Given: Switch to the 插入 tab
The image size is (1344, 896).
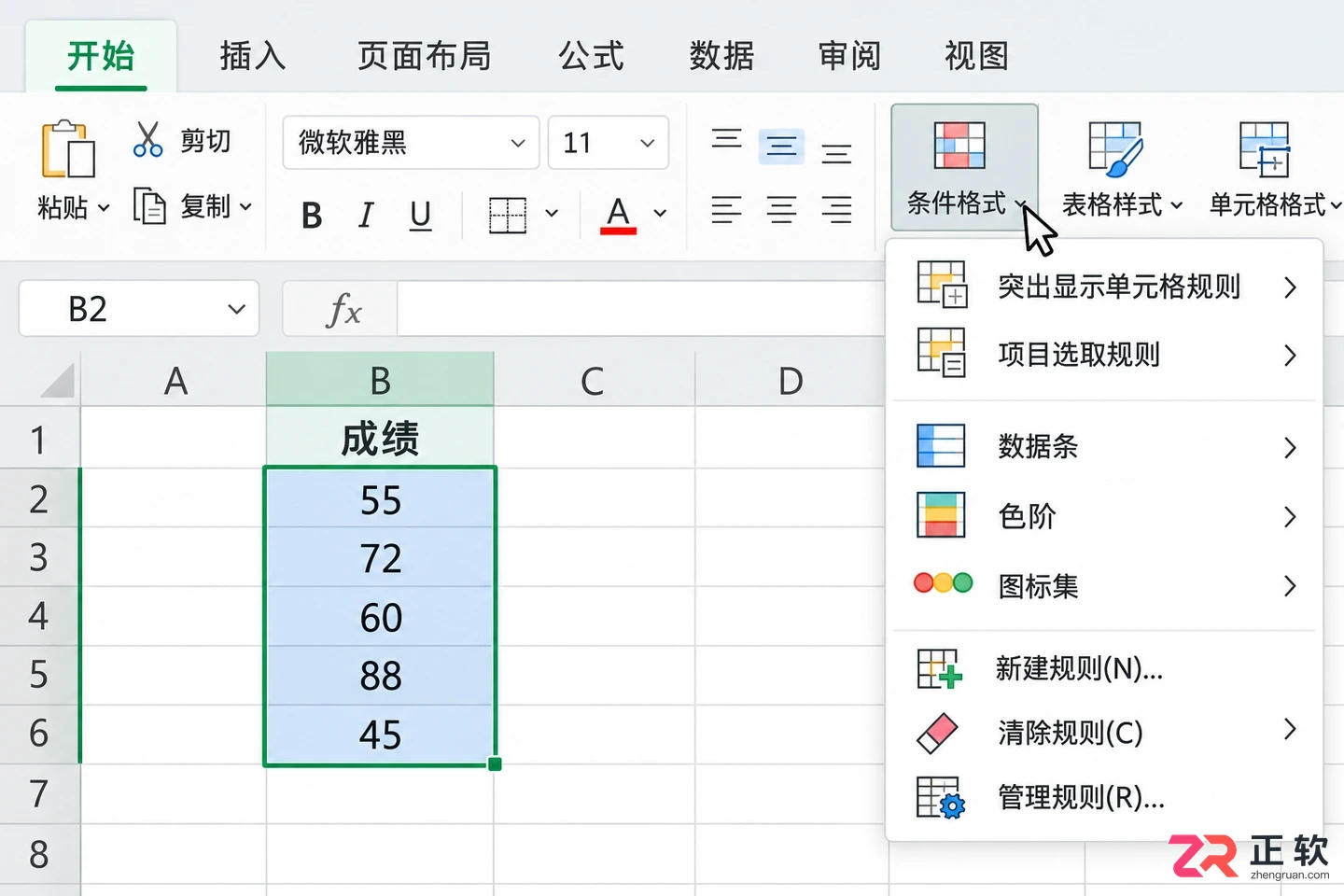Looking at the screenshot, I should click(252, 56).
